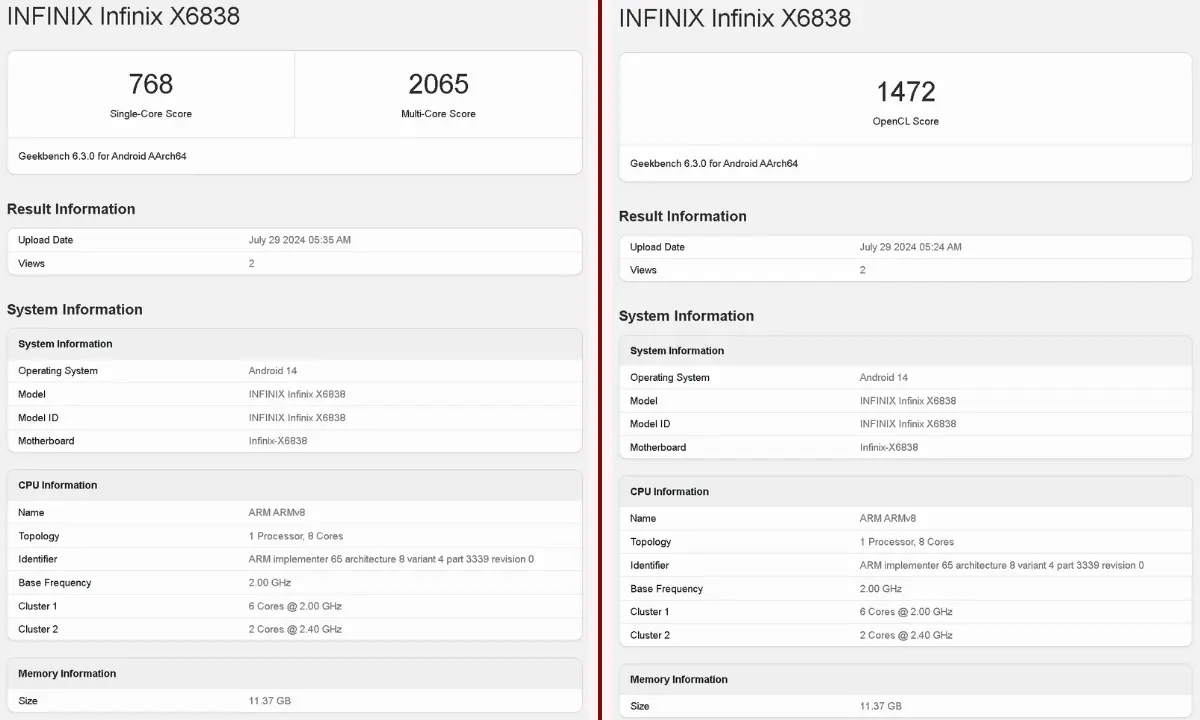Screen dimensions: 1200x720
Task: Click left panel 'Memory Information' header
Action: [x=67, y=674]
